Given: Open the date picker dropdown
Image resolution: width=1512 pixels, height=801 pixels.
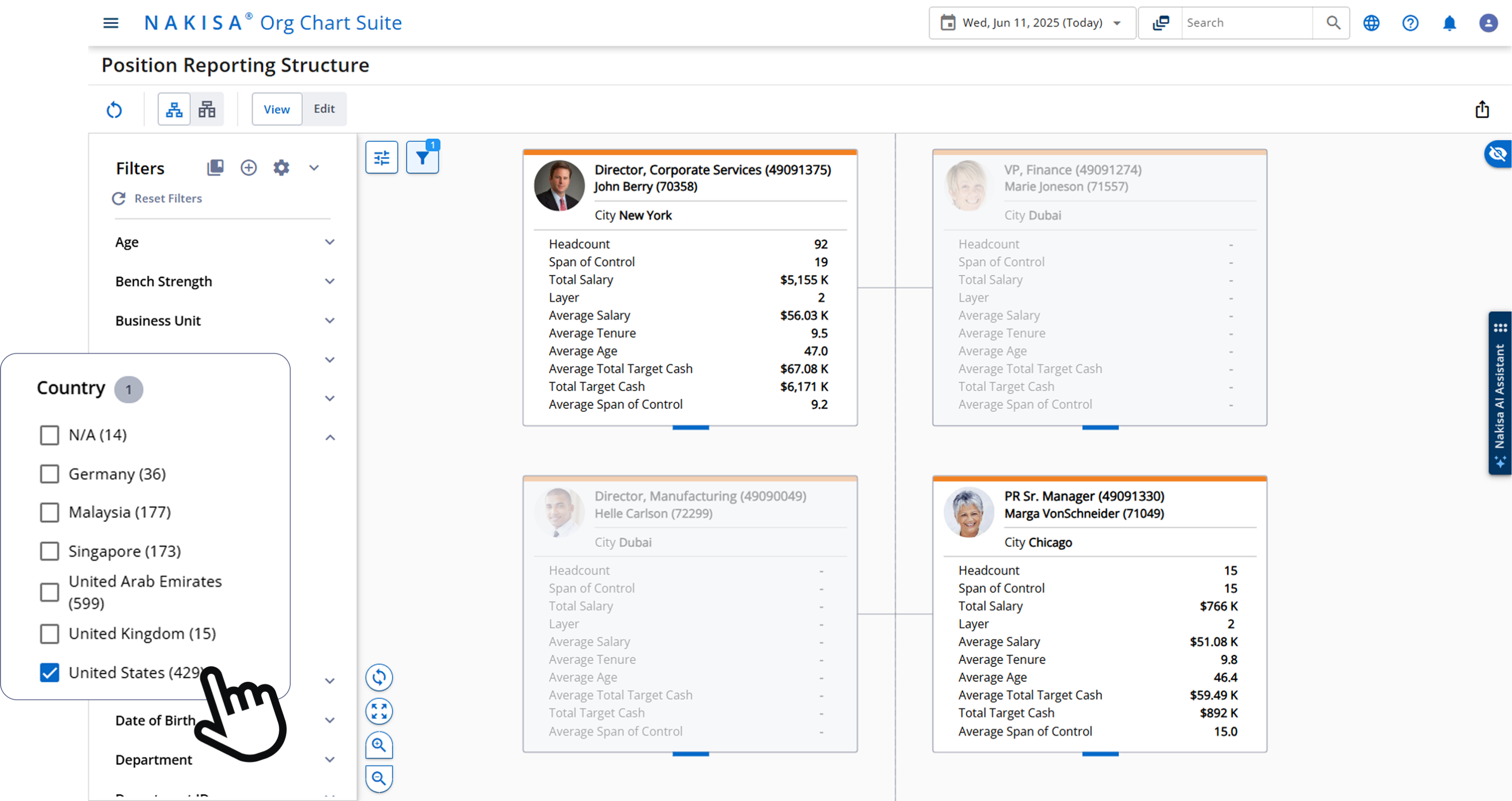Looking at the screenshot, I should pos(1032,23).
